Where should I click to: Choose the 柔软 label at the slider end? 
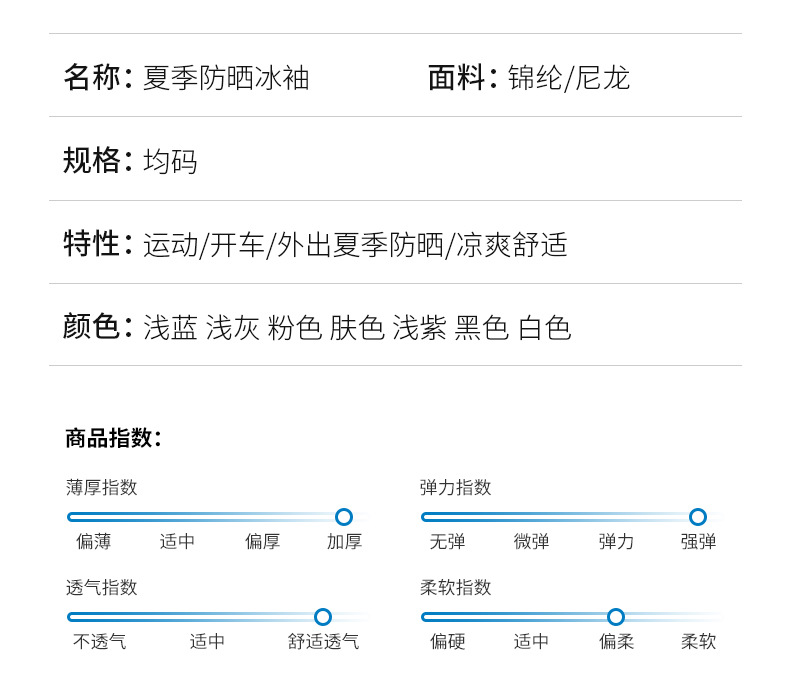698,642
